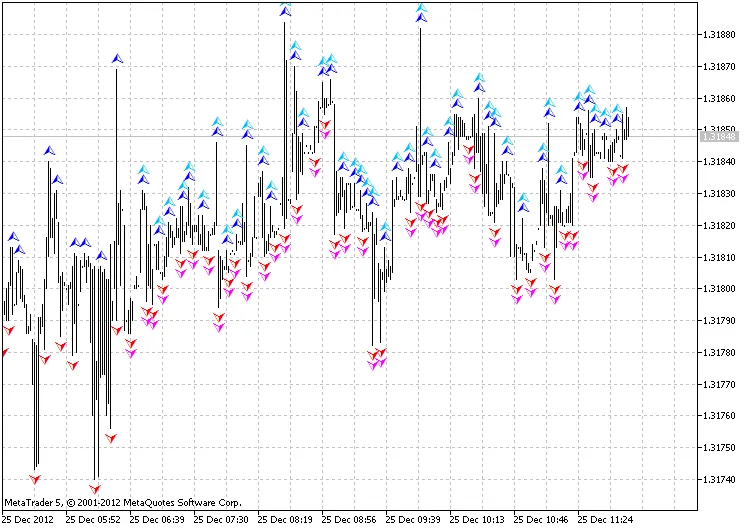Click the 25 Dec 08:19 time label

click(287, 520)
